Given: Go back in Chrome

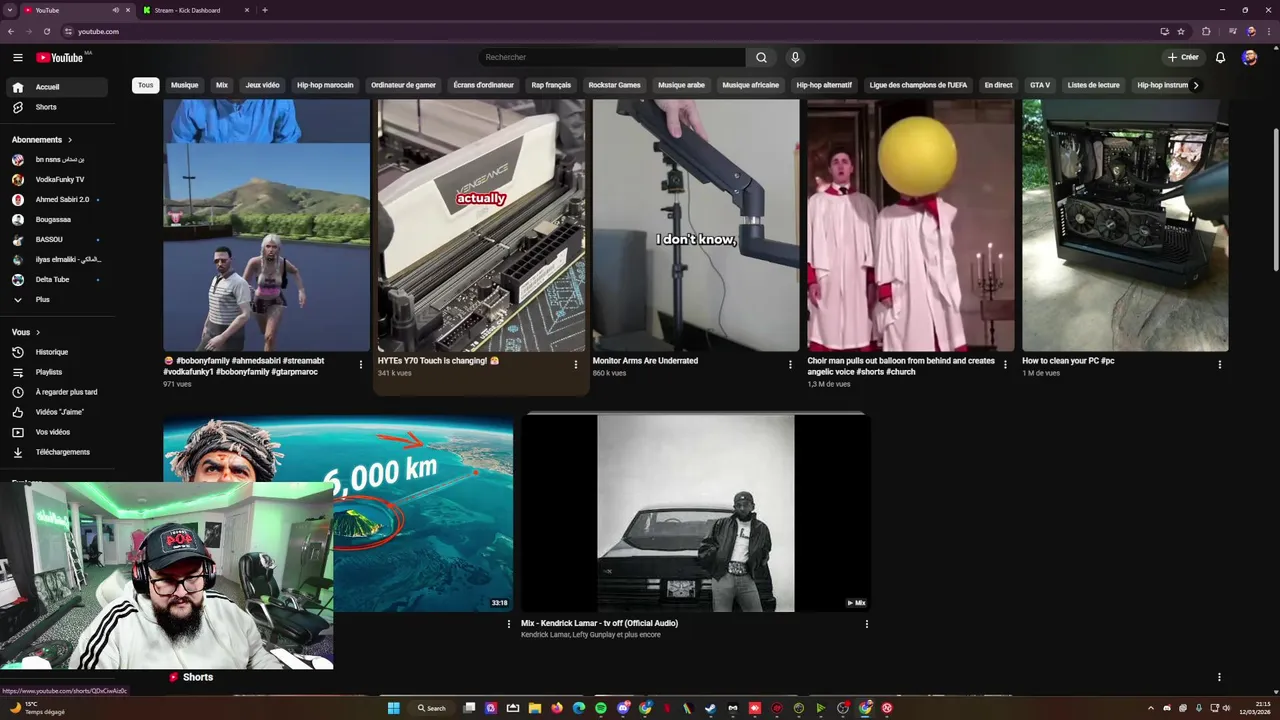Looking at the screenshot, I should [10, 31].
